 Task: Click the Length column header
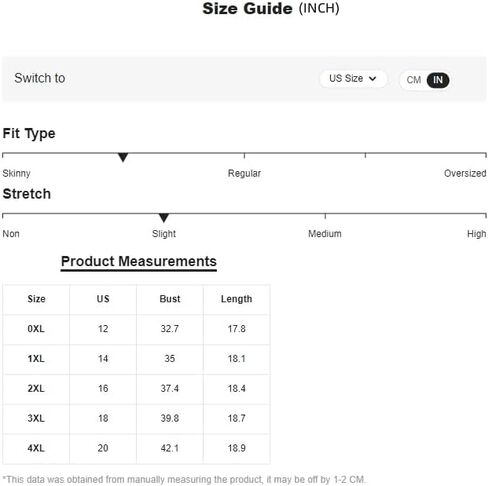click(x=236, y=299)
